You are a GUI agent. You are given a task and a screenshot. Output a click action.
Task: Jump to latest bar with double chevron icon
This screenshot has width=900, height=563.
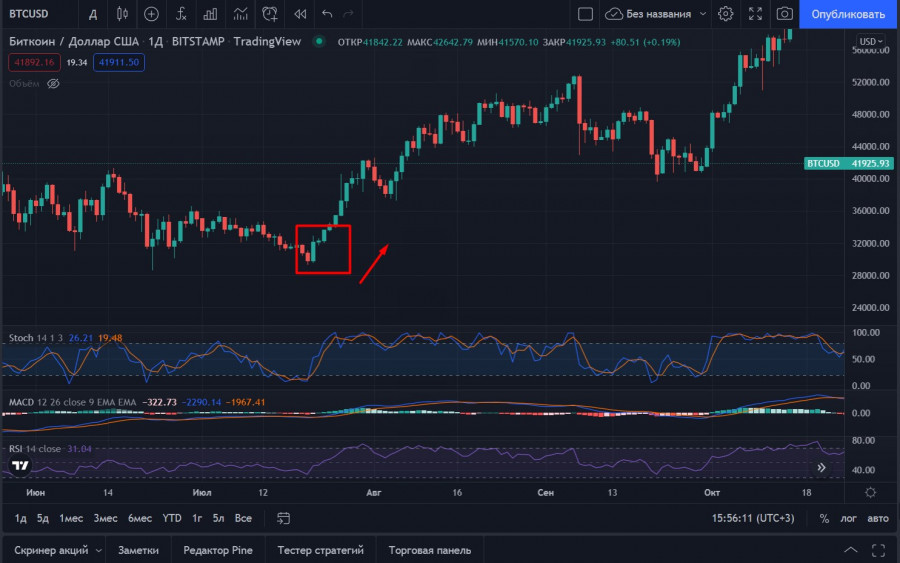821,468
